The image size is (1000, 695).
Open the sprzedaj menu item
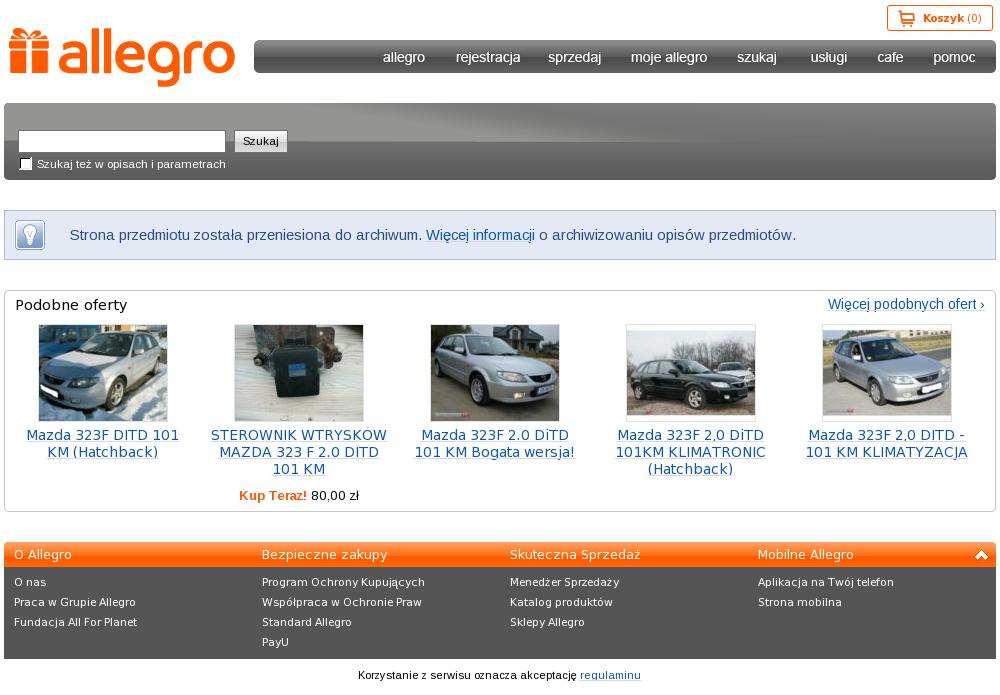[574, 57]
